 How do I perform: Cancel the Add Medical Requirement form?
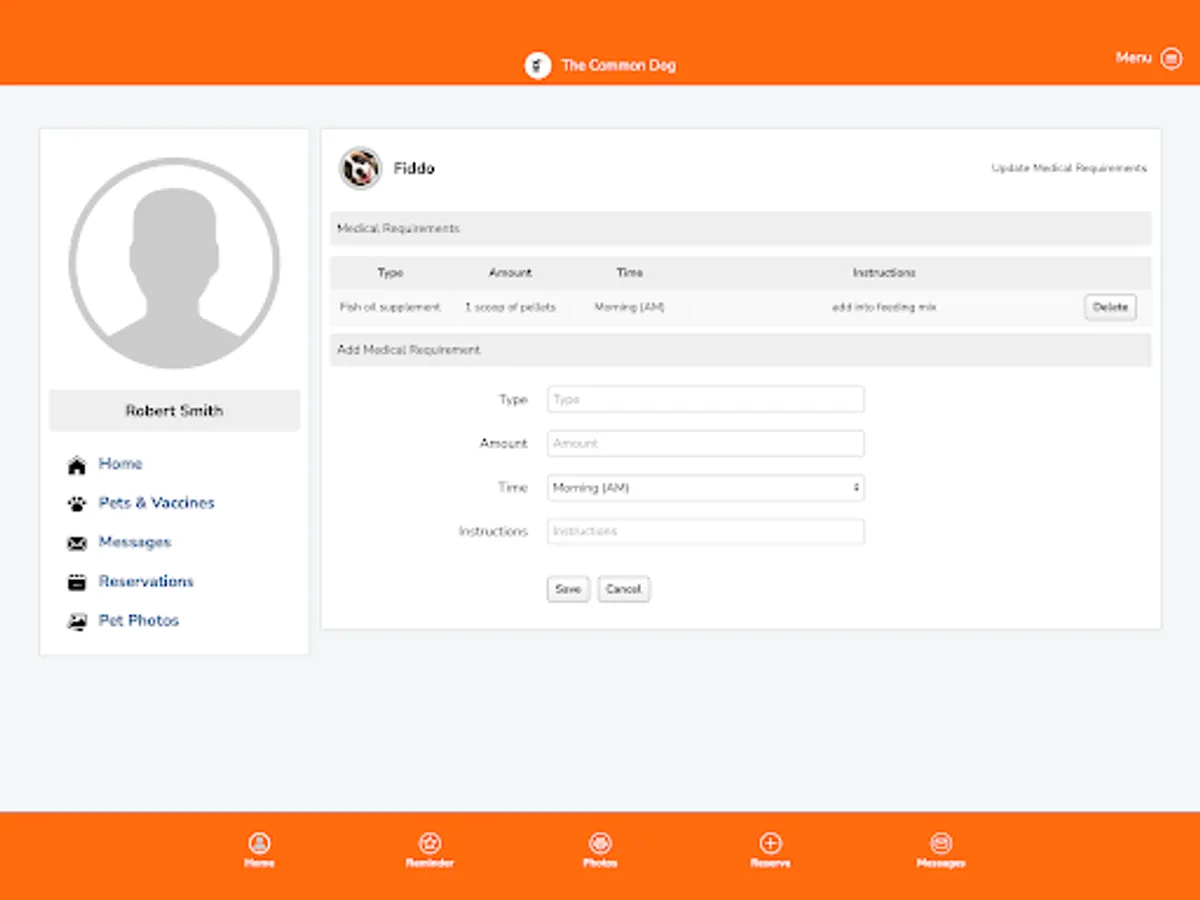(623, 589)
